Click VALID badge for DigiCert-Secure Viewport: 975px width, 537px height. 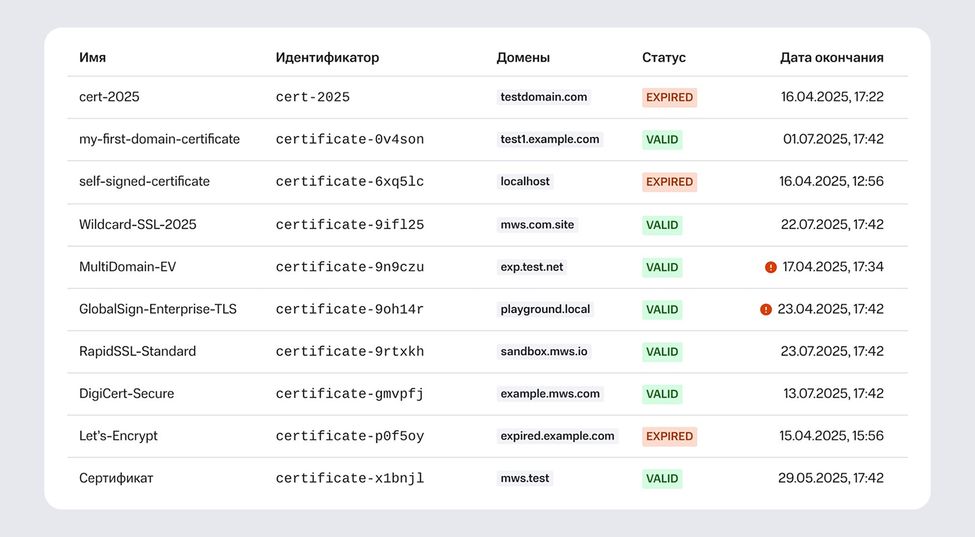(662, 394)
